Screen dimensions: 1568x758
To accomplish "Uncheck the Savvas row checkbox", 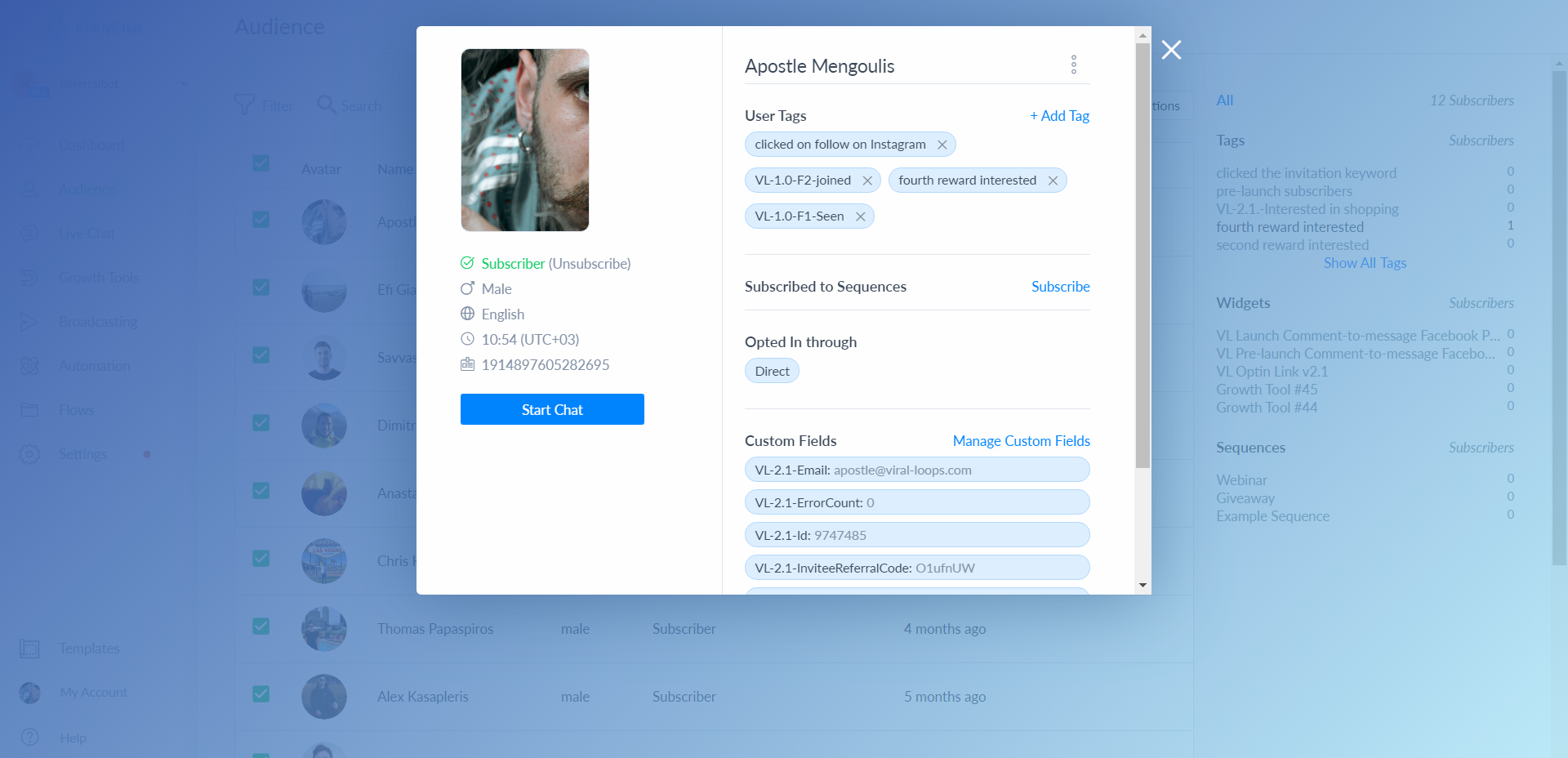I will pyautogui.click(x=261, y=355).
